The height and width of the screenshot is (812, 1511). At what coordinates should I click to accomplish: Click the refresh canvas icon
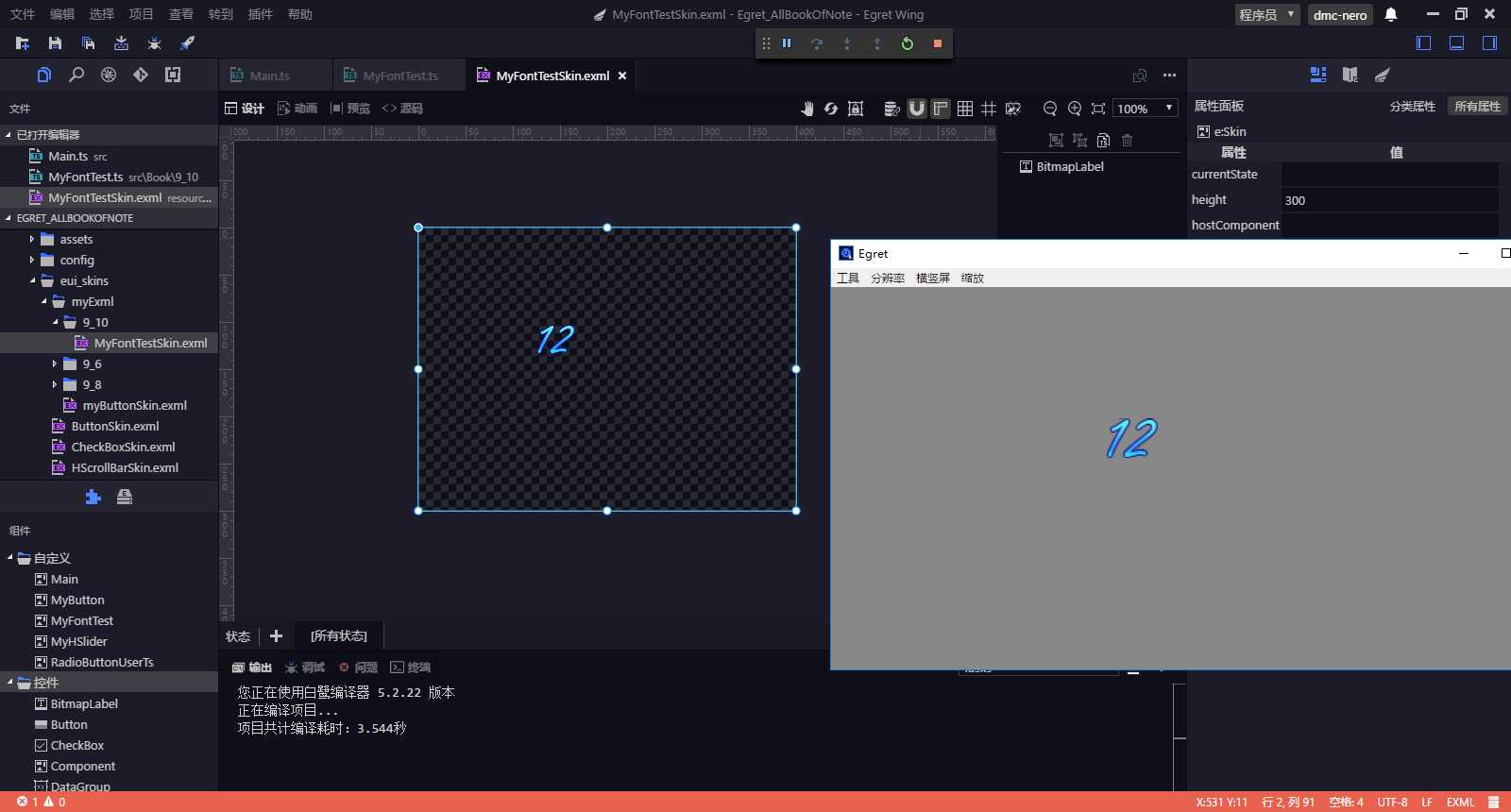pyautogui.click(x=831, y=109)
